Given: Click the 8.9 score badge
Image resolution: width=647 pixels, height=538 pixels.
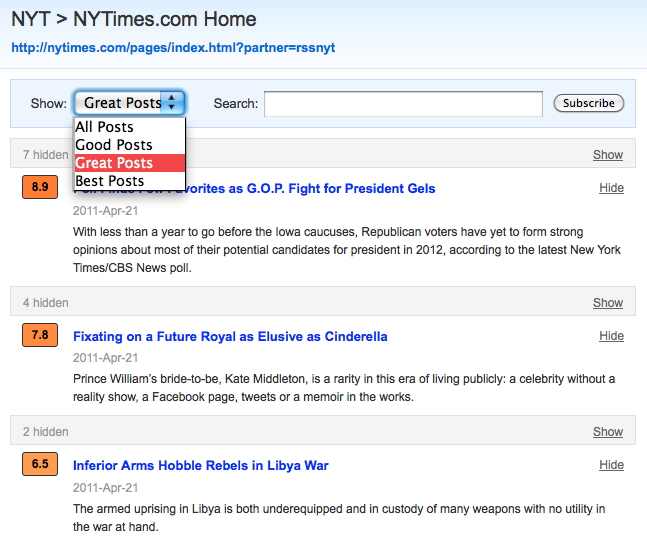Looking at the screenshot, I should pyautogui.click(x=40, y=187).
